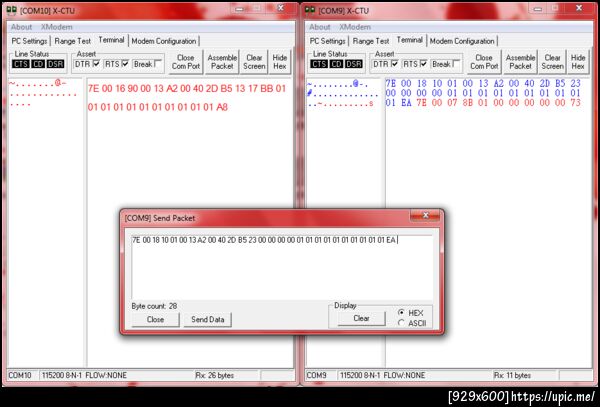
Task: Click CD line status indicator in COM9
Action: click(x=336, y=64)
